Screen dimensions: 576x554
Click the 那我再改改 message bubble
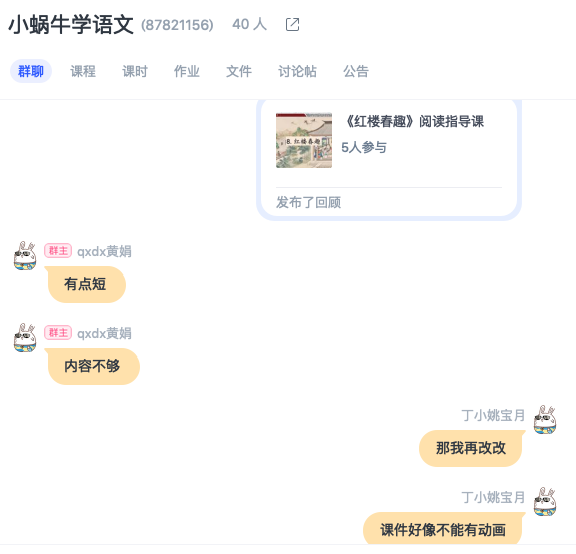point(471,448)
